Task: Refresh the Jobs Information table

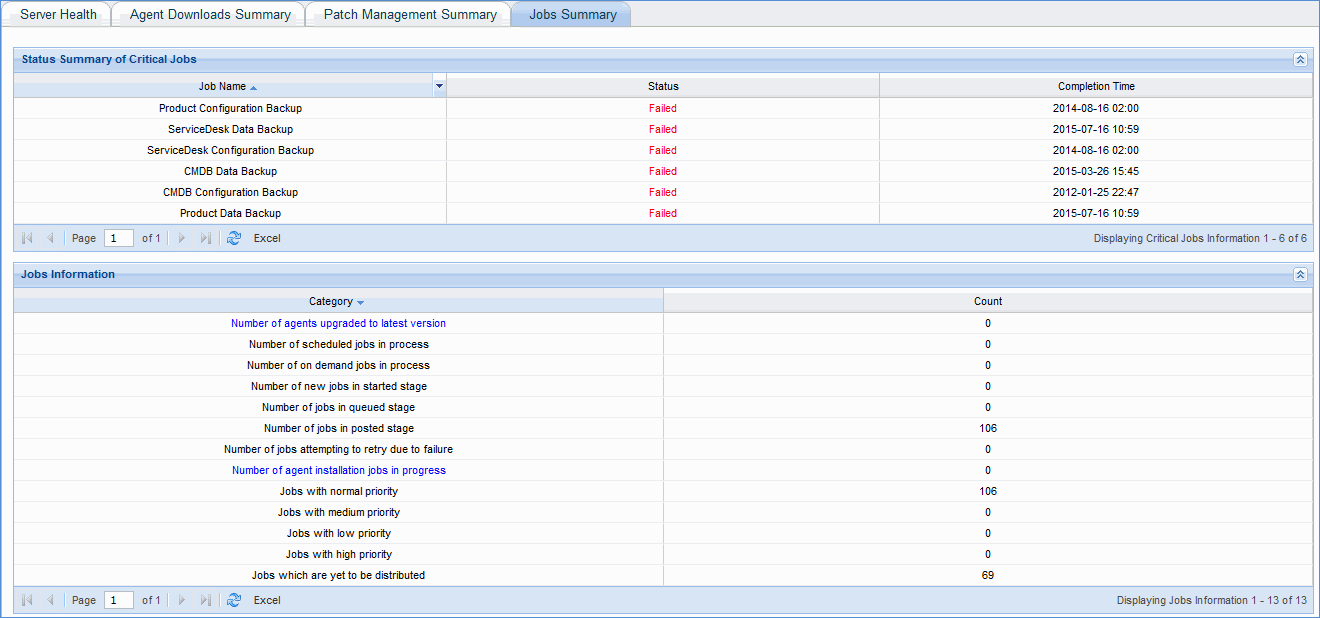Action: coord(234,600)
